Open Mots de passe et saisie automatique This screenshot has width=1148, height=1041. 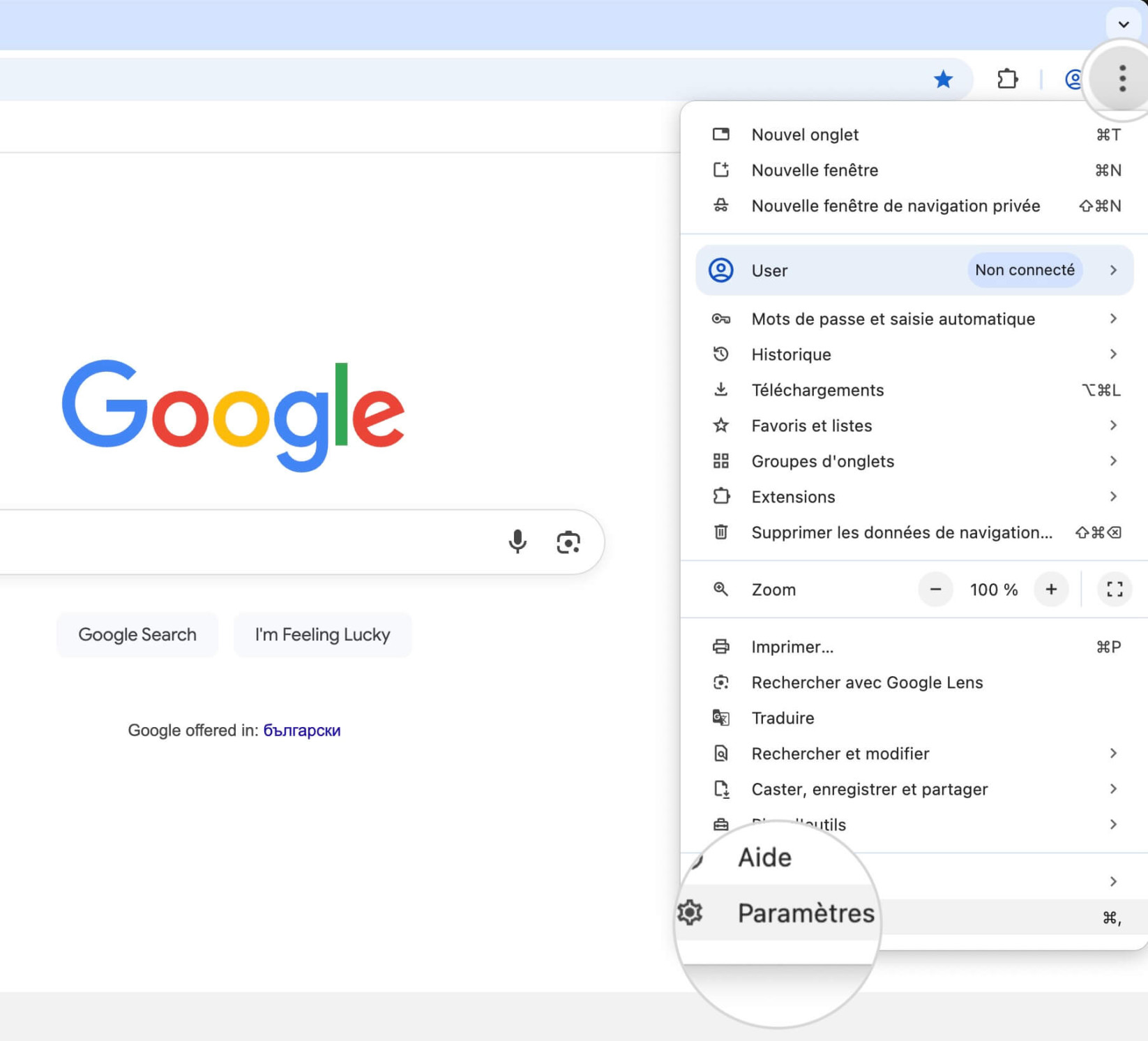[x=914, y=319]
